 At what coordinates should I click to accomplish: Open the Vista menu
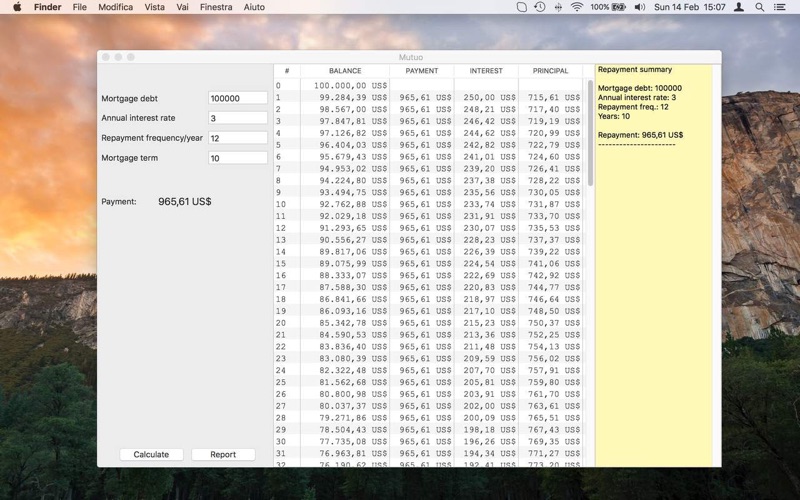155,7
